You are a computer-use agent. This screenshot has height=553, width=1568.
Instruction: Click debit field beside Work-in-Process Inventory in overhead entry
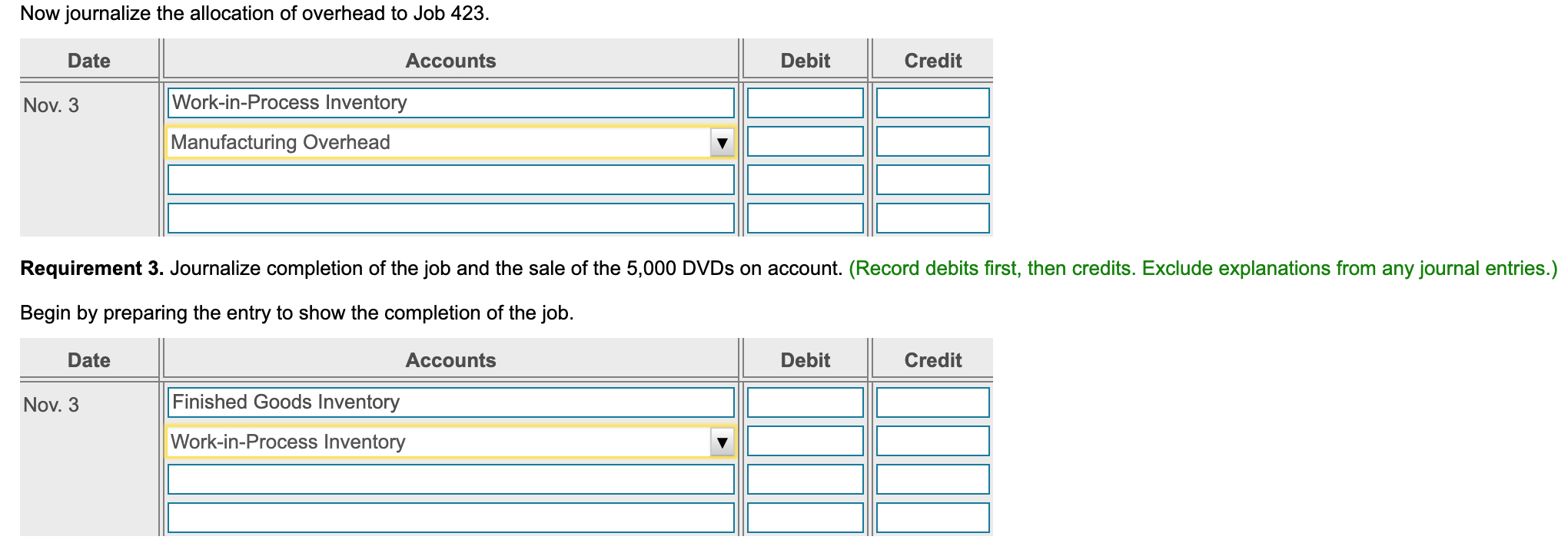(x=806, y=103)
